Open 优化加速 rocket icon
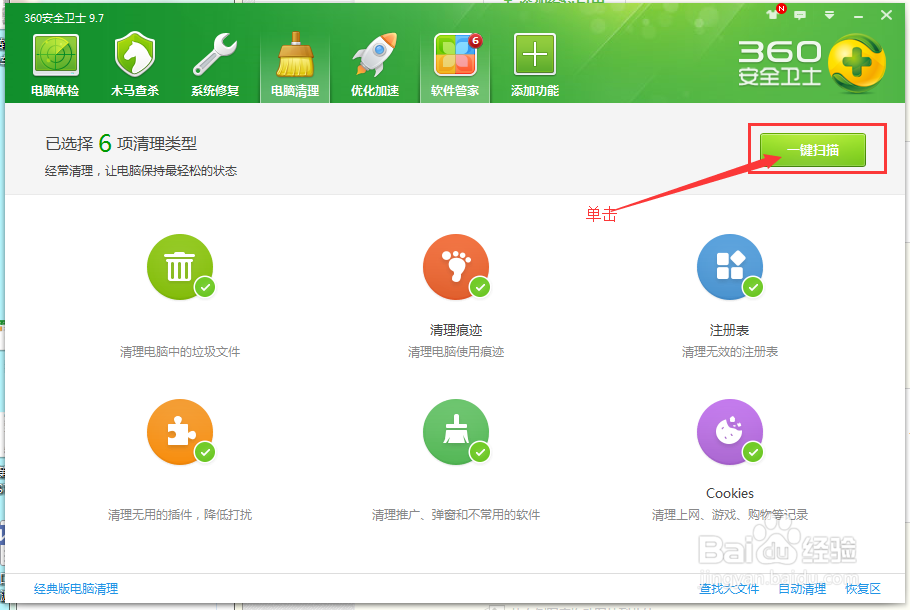This screenshot has height=610, width=910. point(375,55)
